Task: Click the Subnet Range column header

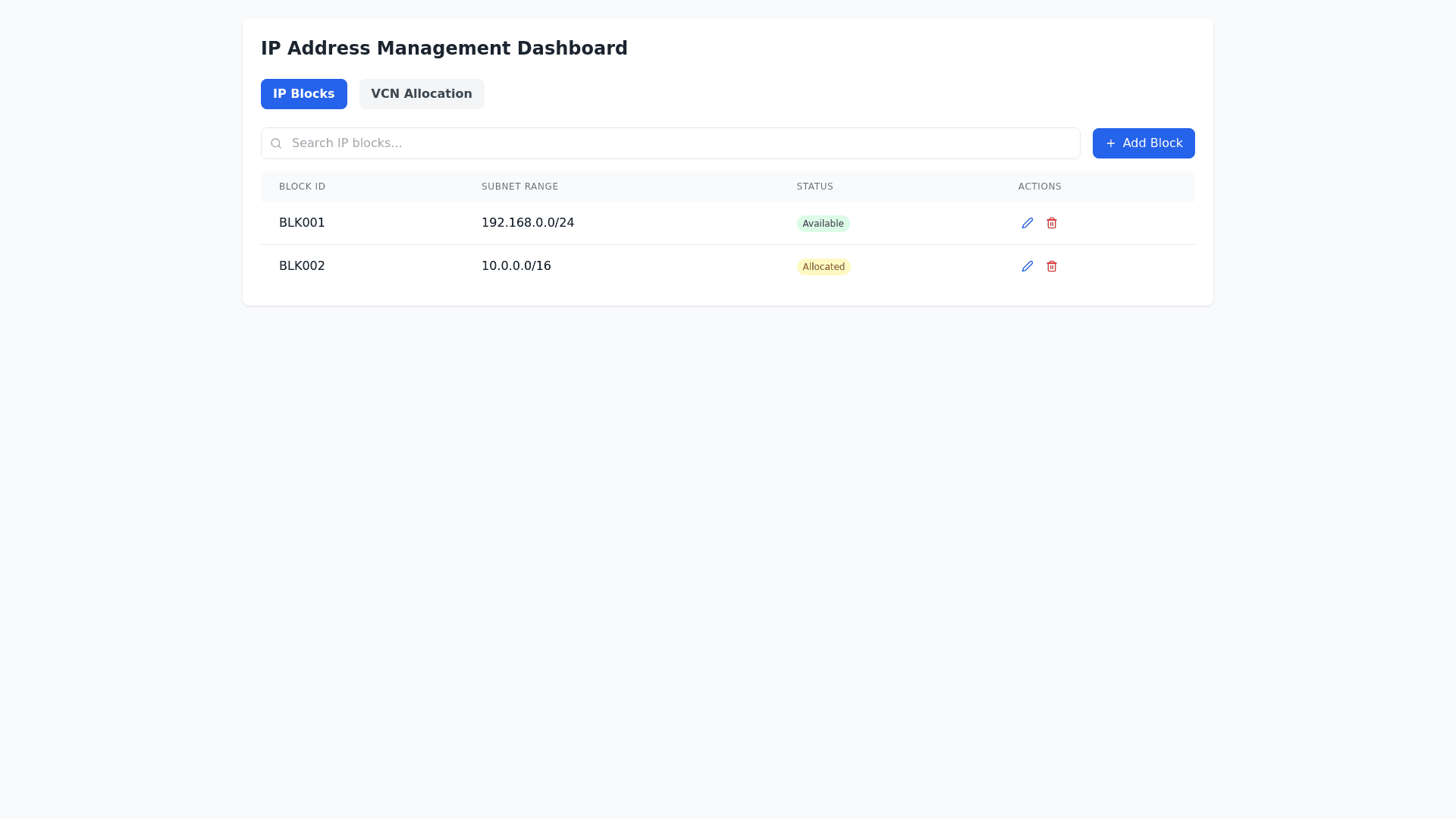Action: [519, 187]
